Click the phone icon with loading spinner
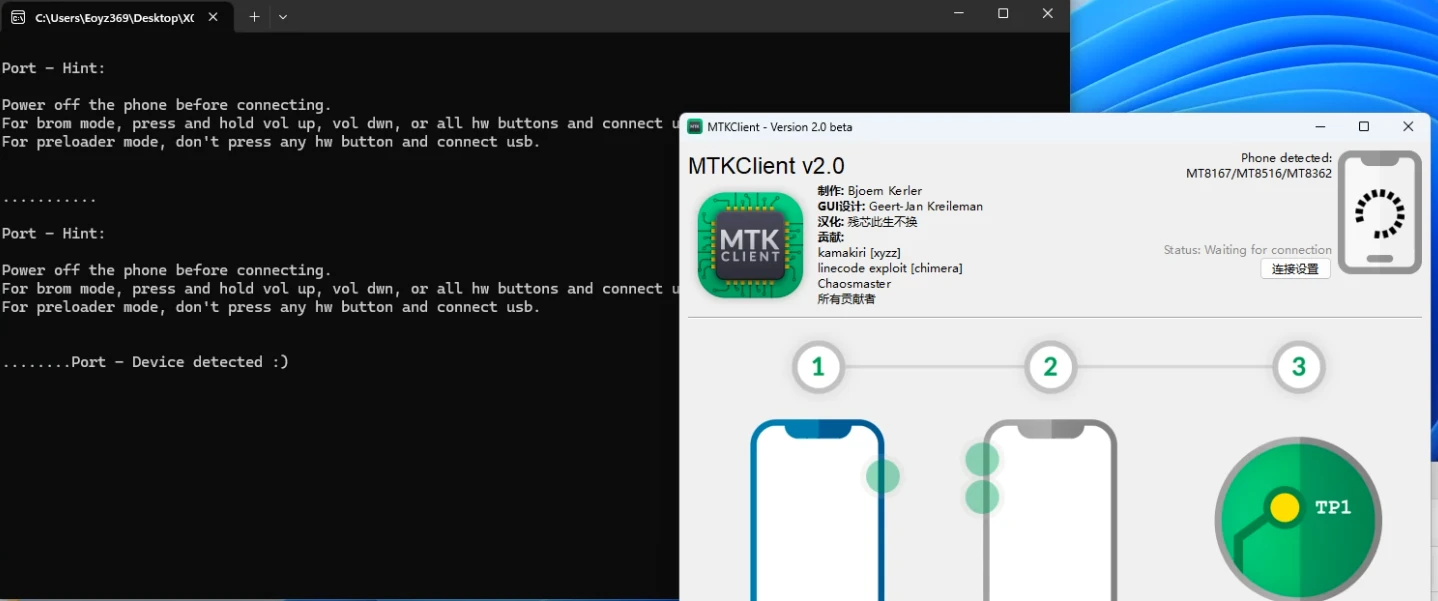Screen dimensions: 1438x601 coord(1380,212)
